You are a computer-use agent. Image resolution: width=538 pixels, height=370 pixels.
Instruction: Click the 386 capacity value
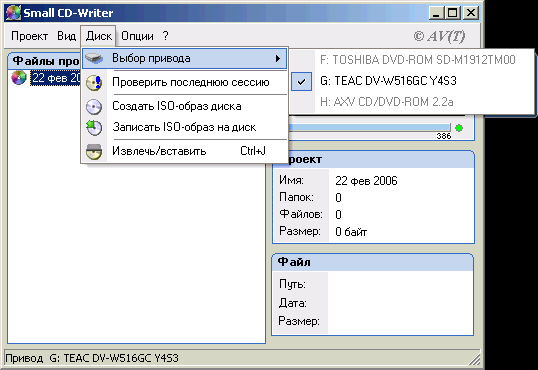[443, 136]
